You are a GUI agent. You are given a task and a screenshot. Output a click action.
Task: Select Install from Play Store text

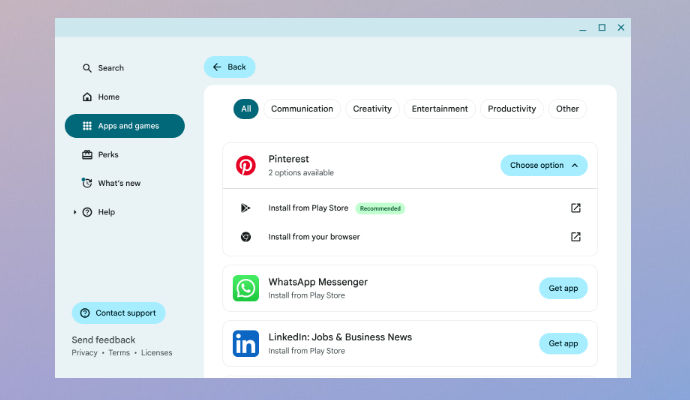pos(308,208)
